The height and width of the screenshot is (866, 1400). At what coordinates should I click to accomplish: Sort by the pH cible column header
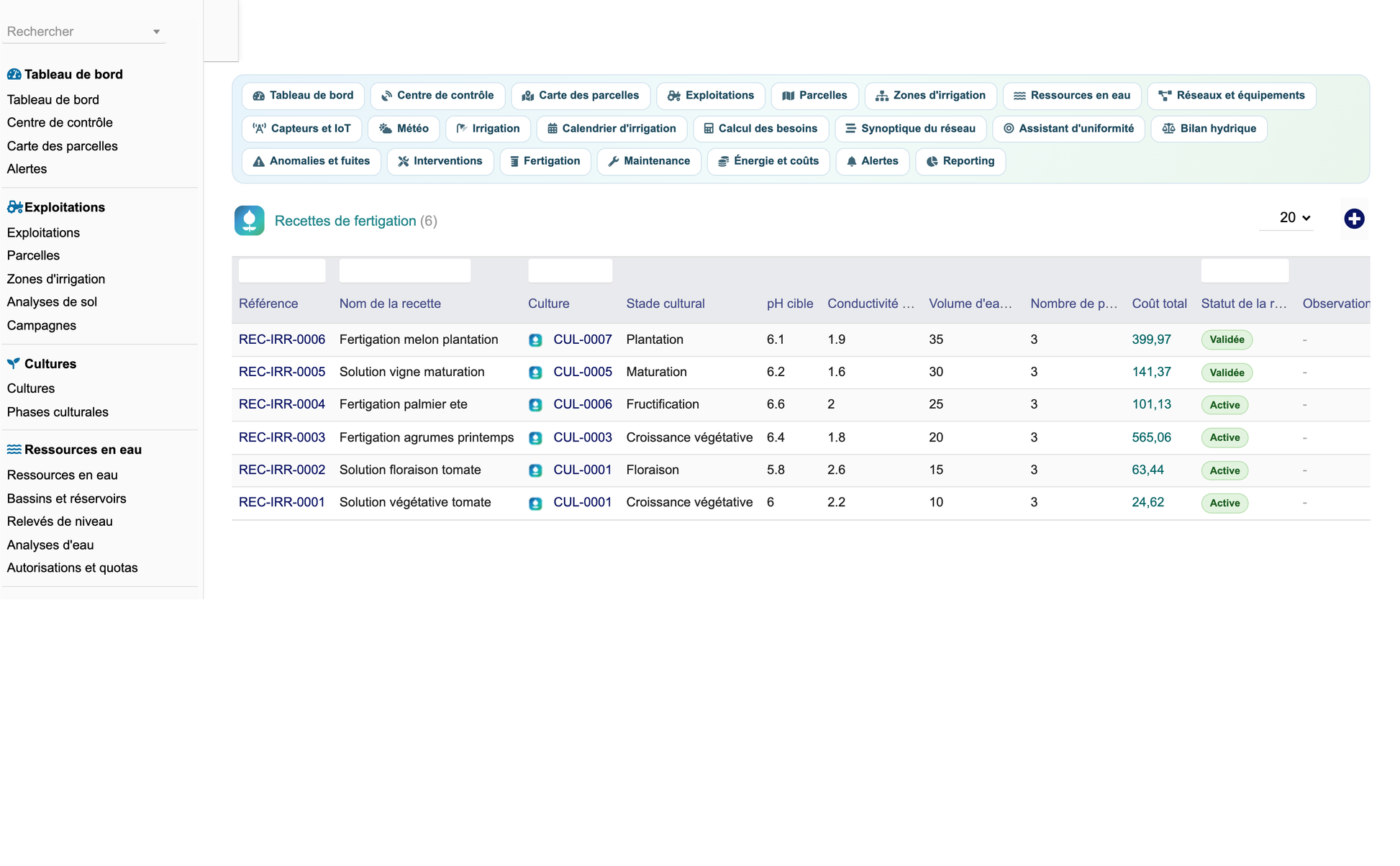790,304
